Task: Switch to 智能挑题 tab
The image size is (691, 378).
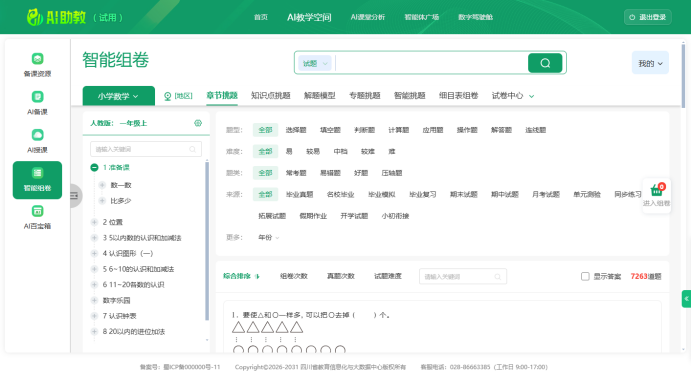Action: coord(409,96)
